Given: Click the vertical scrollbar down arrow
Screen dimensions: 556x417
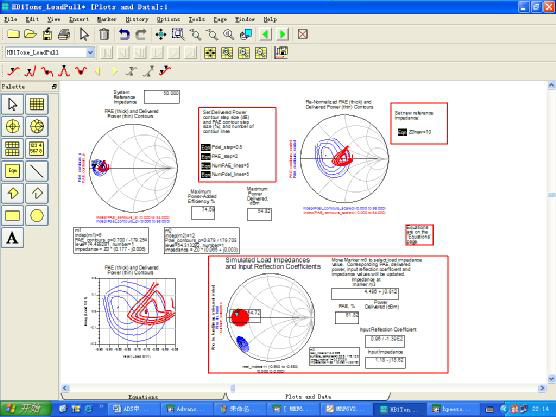Looking at the screenshot, I should click(x=551, y=379).
